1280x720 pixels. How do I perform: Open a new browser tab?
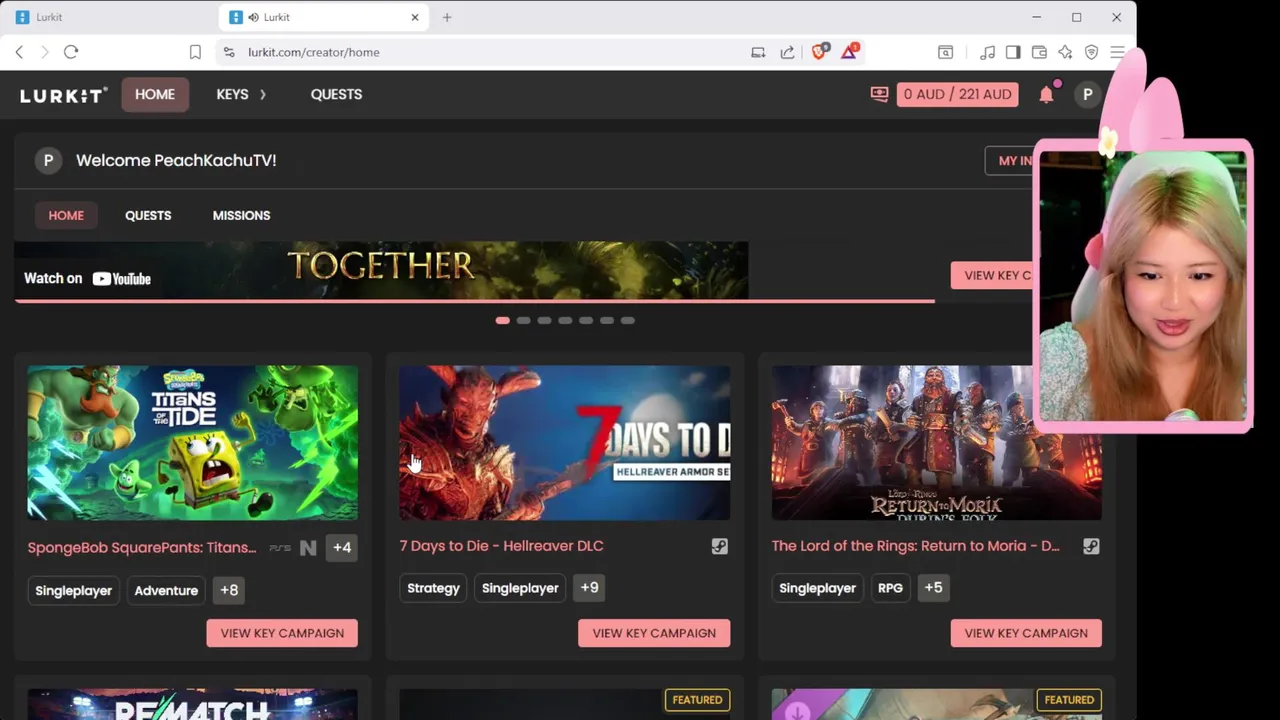click(447, 17)
